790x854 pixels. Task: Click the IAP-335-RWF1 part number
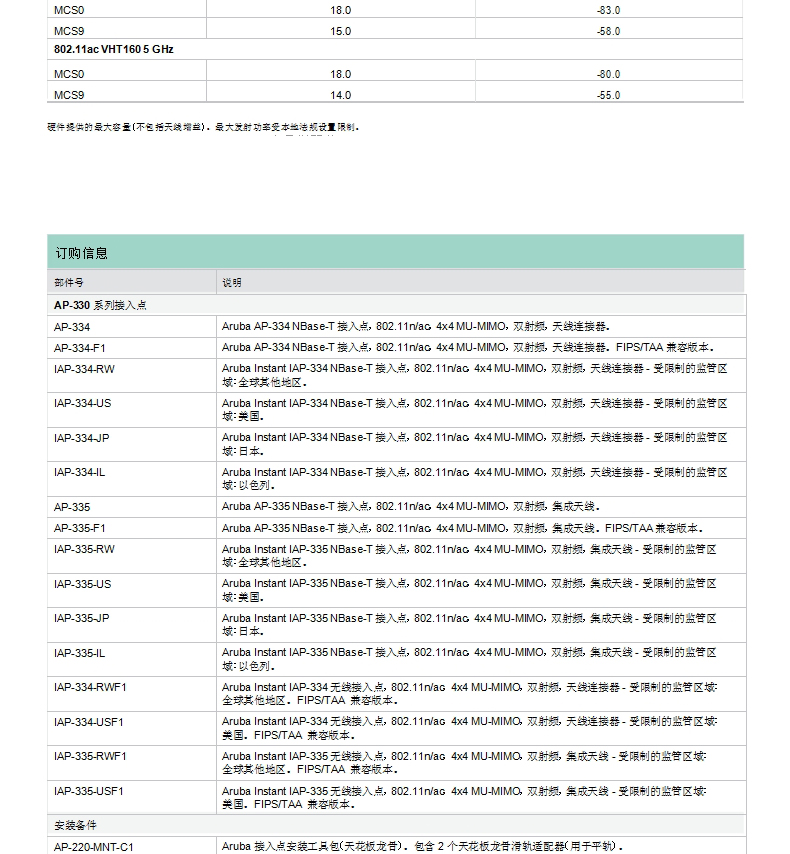[x=90, y=757]
